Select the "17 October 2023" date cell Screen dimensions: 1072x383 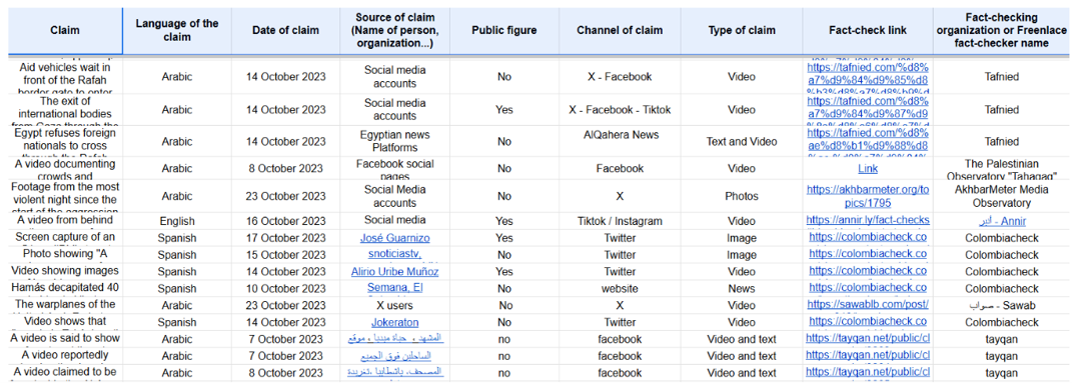286,237
